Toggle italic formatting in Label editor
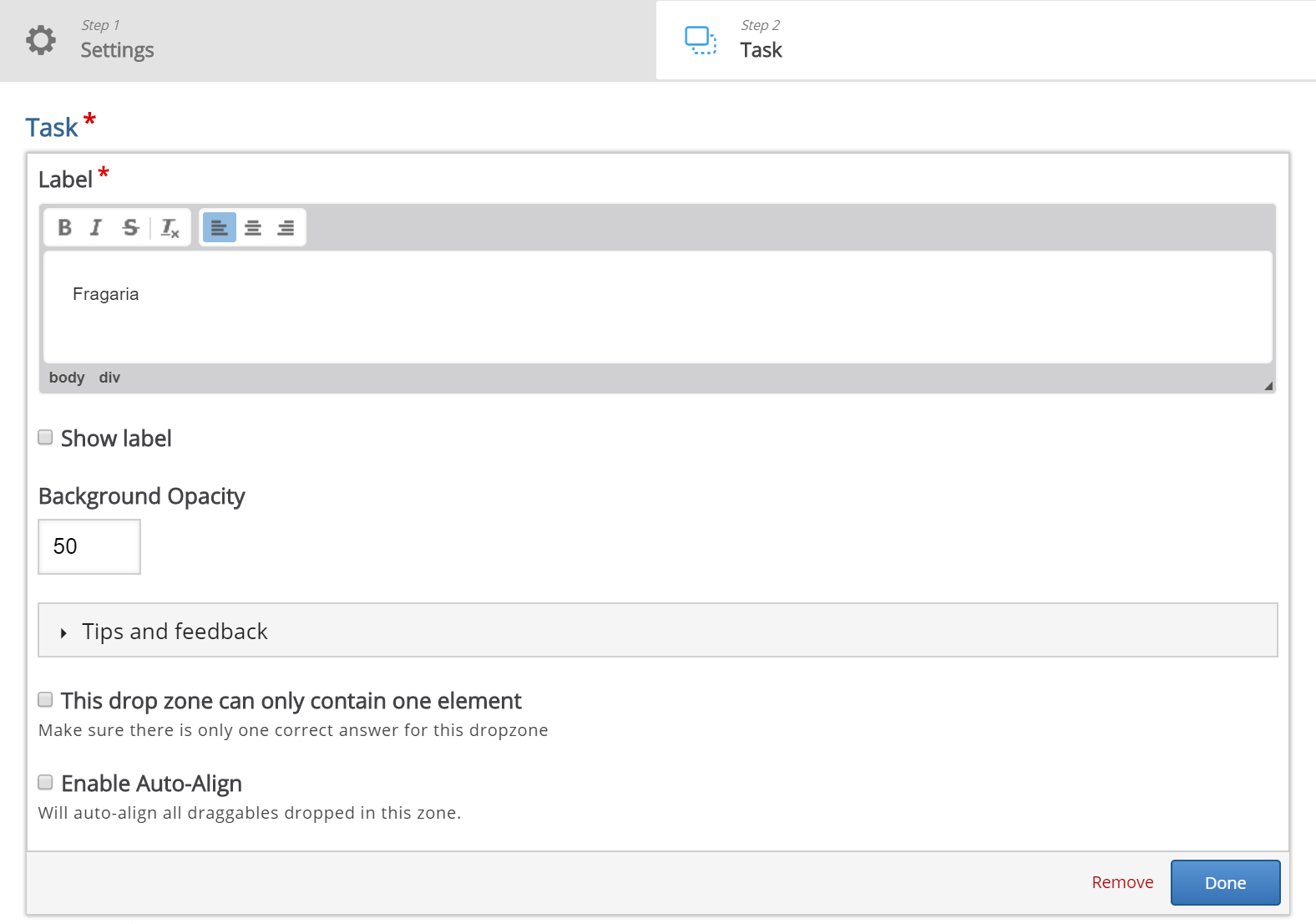The height and width of the screenshot is (924, 1316). (96, 227)
